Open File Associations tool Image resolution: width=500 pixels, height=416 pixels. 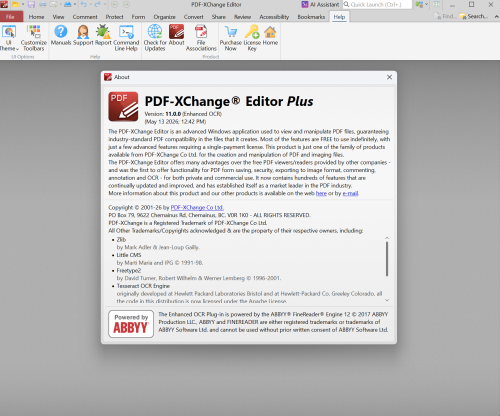tap(201, 38)
